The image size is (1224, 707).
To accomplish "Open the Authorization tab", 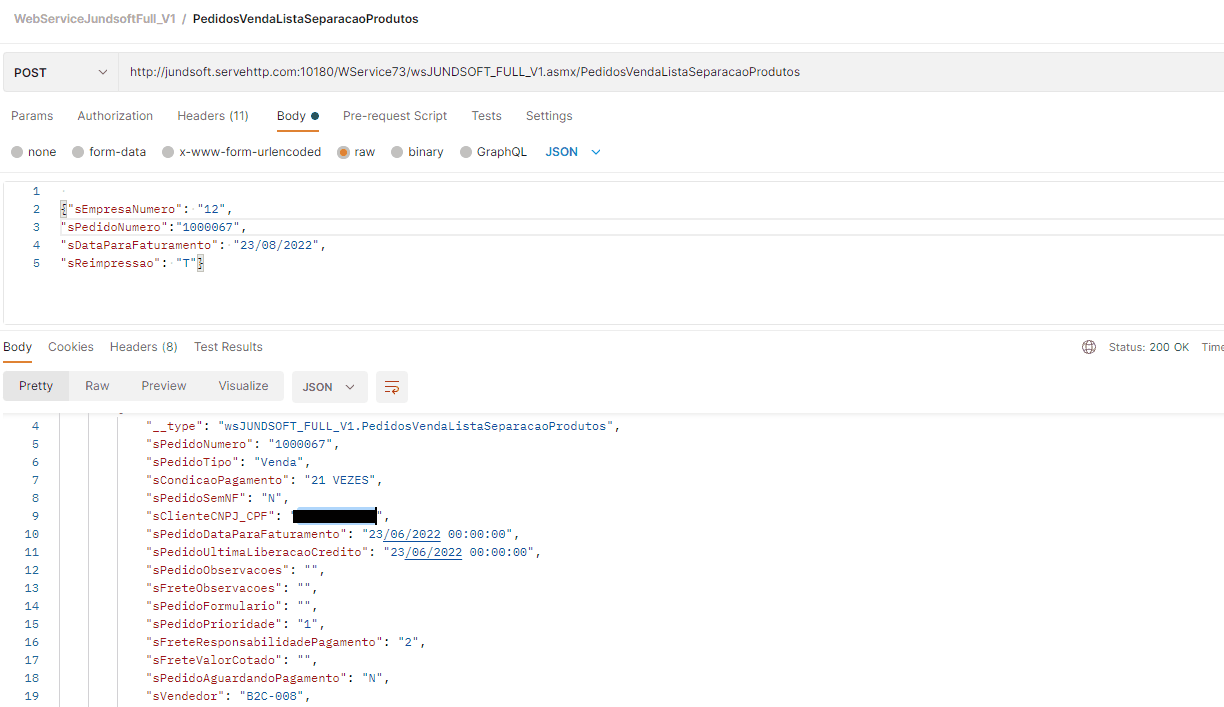I will (115, 116).
